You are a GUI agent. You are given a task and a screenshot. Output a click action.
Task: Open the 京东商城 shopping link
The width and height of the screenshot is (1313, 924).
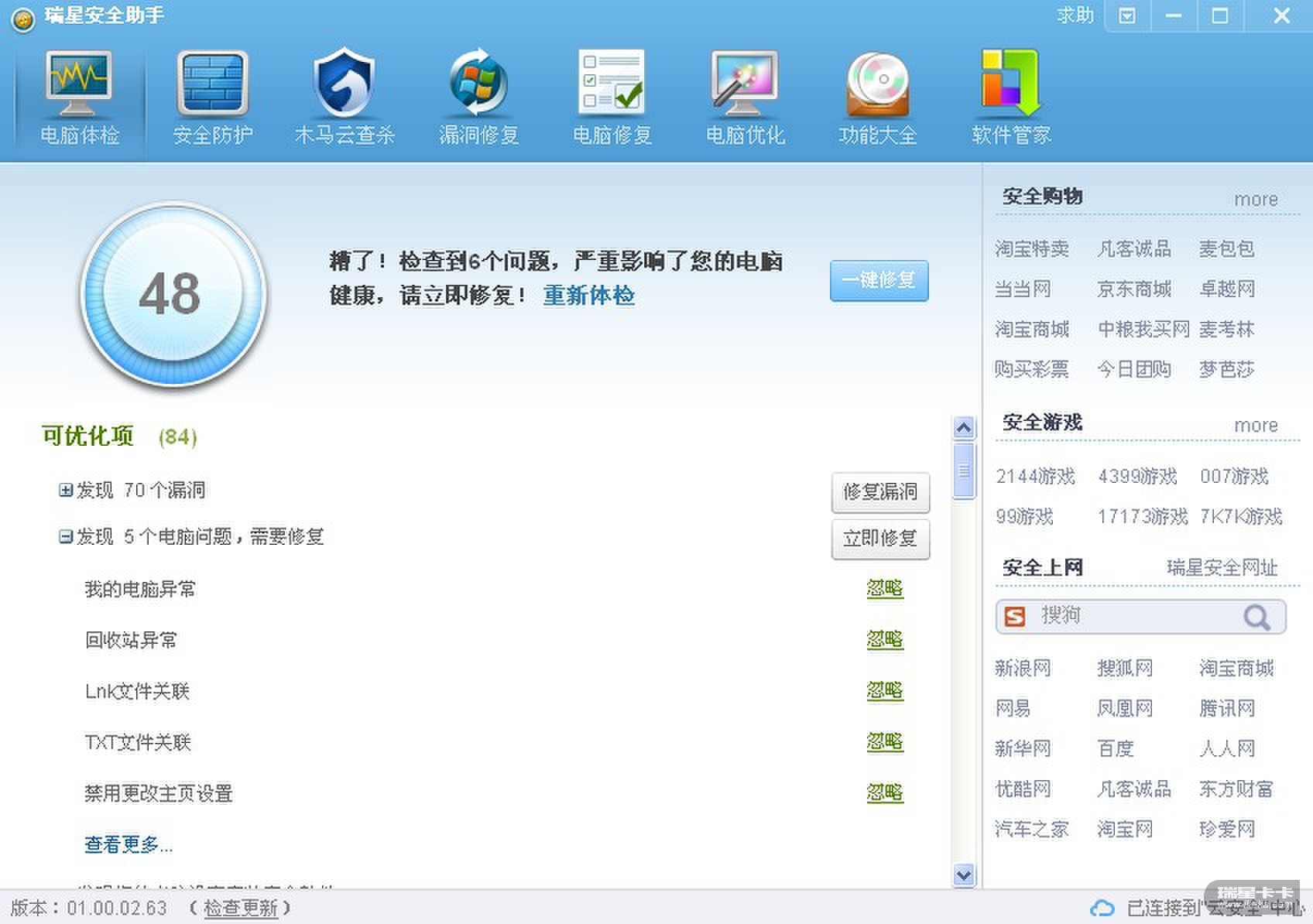pos(1134,289)
